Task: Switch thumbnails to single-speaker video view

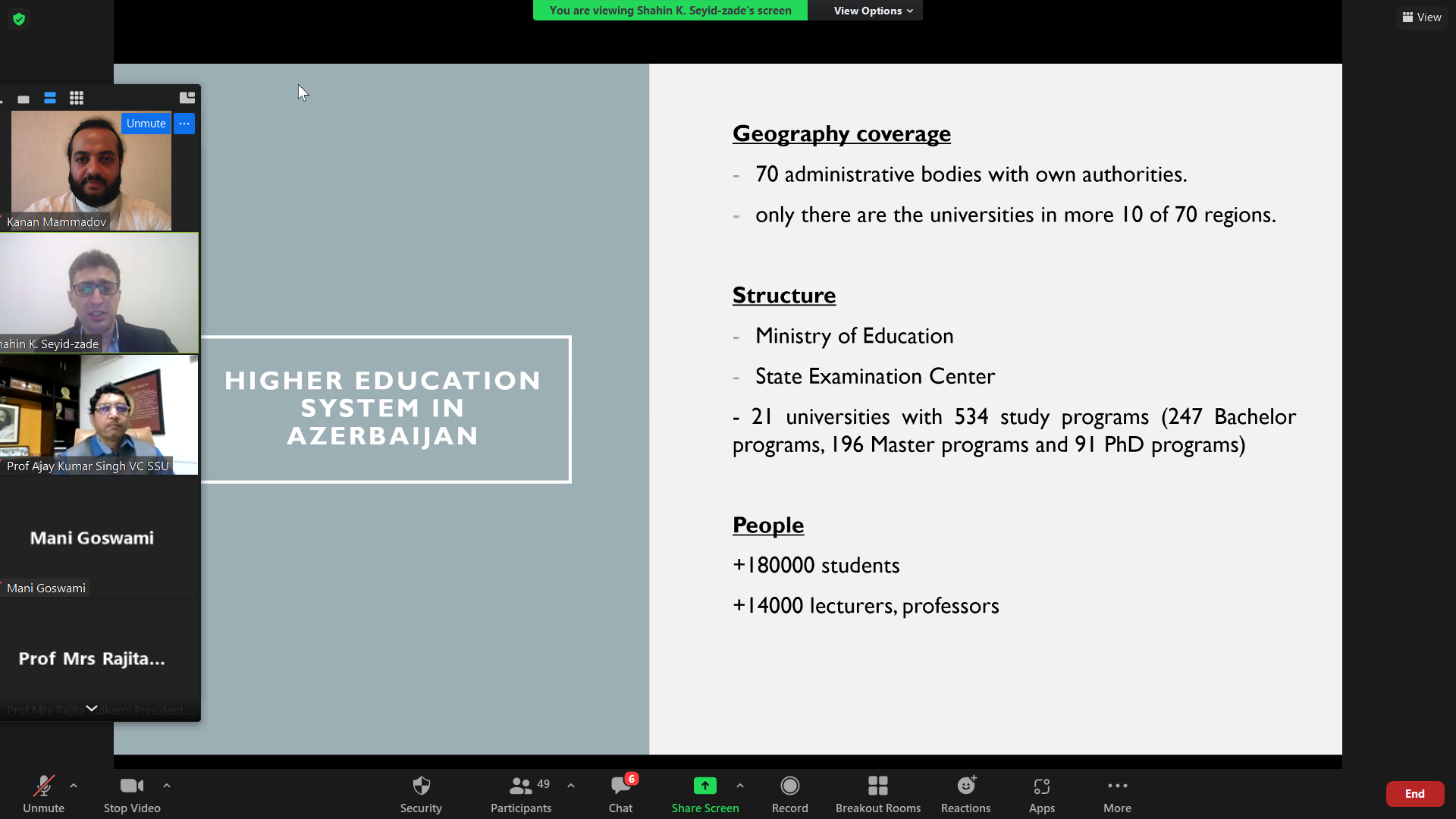Action: click(x=24, y=99)
